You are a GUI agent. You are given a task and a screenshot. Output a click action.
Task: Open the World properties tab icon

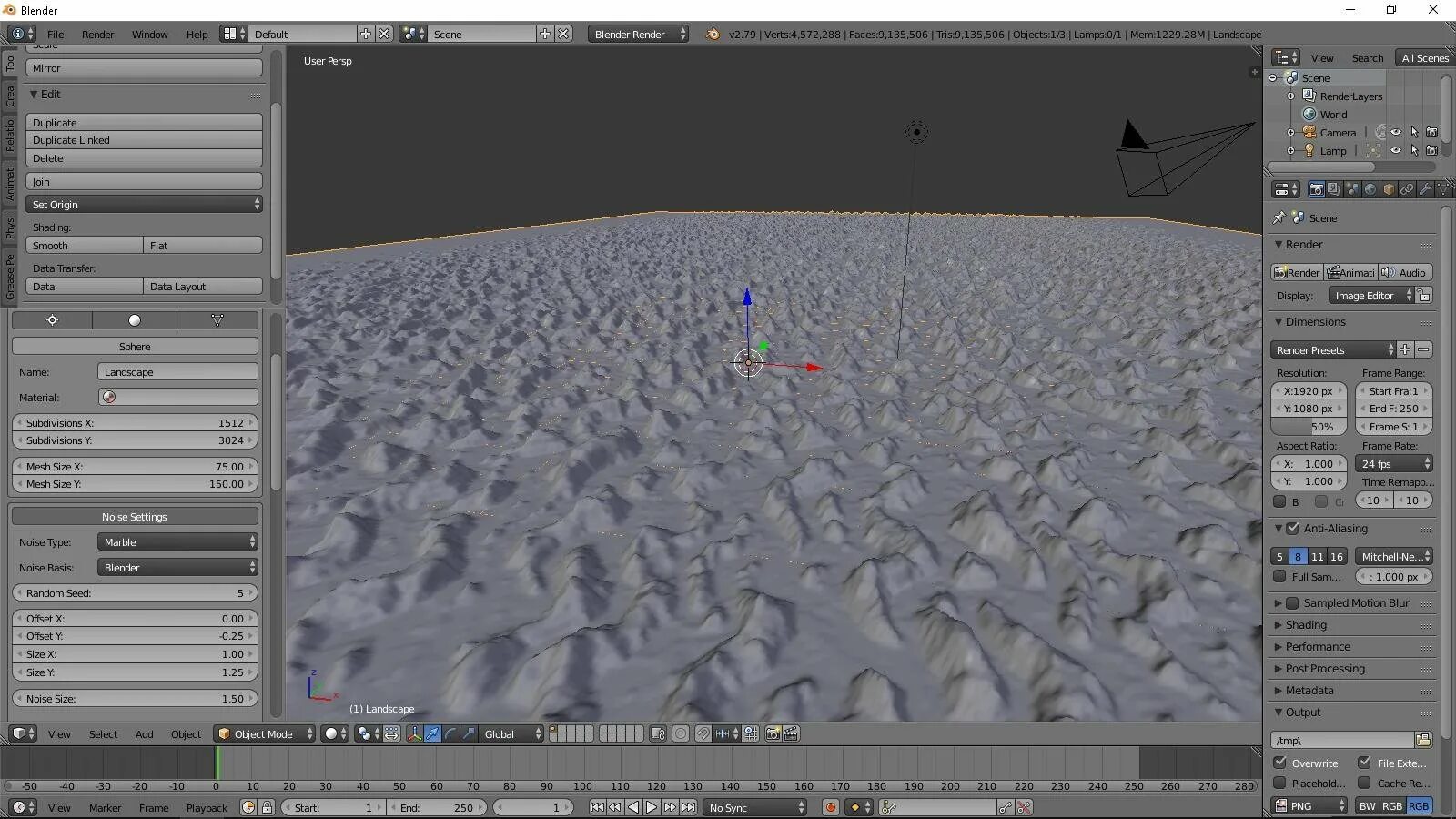[1370, 189]
